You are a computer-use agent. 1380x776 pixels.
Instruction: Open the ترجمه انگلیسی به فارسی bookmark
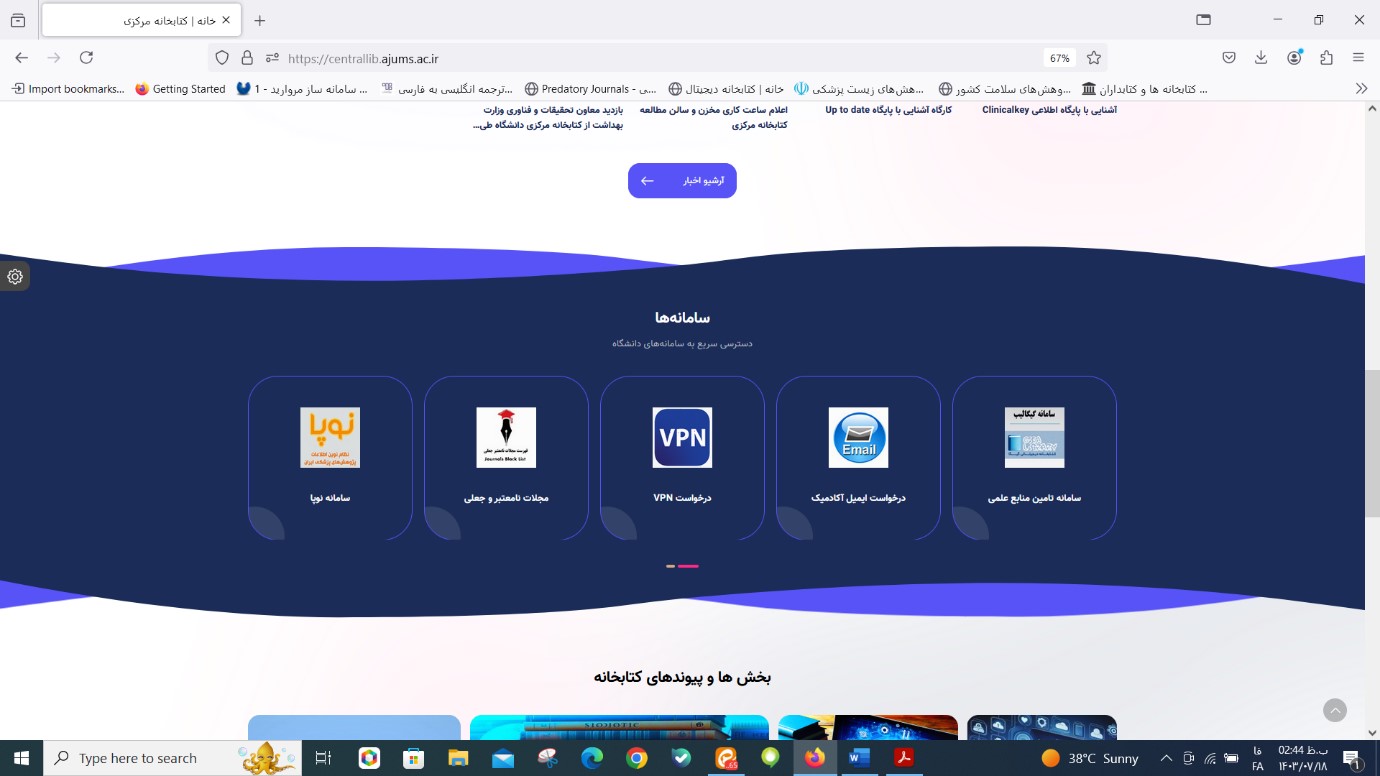coord(447,88)
